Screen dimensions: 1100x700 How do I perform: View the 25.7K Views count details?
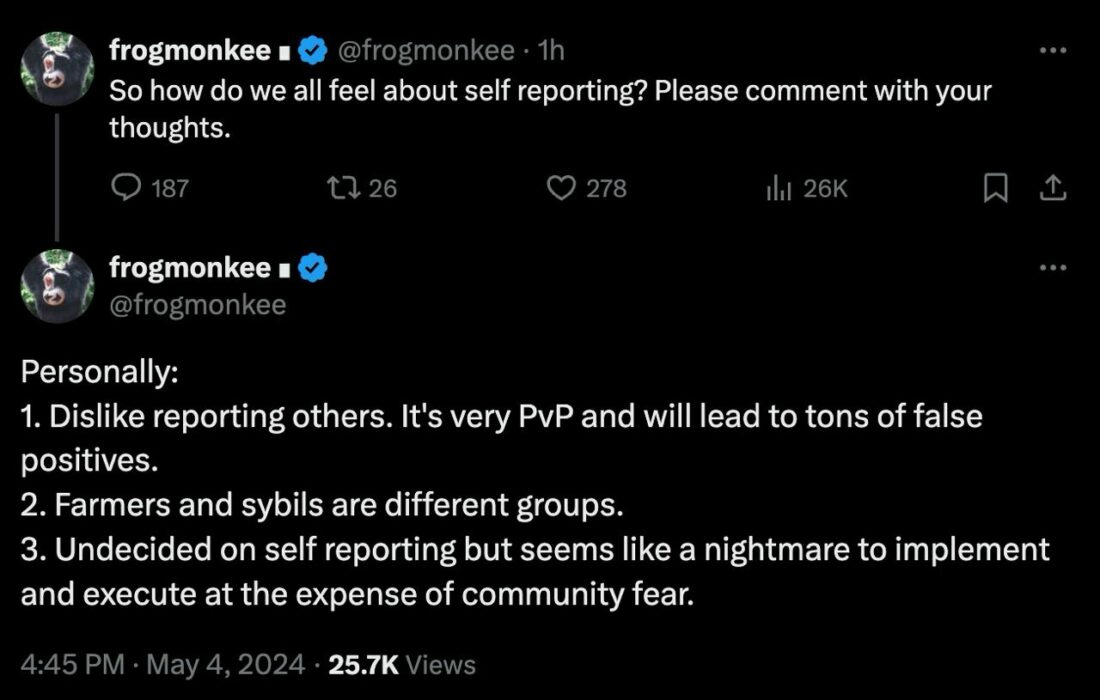coord(402,664)
